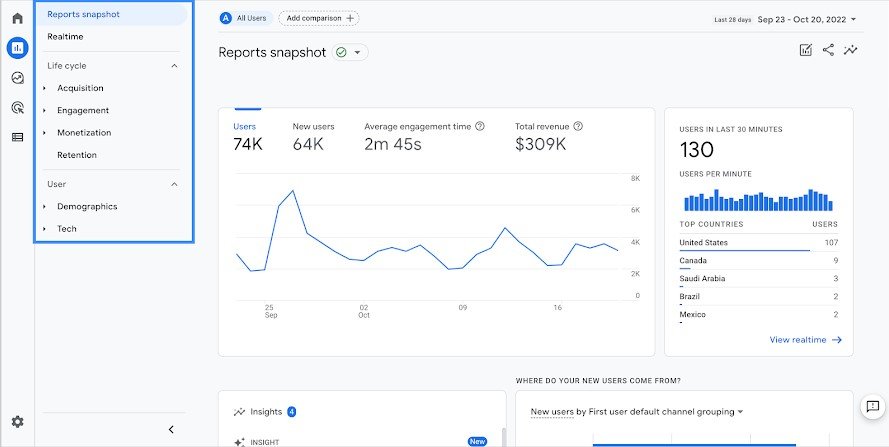
Task: Select Realtime in the reports menu
Action: tap(65, 36)
